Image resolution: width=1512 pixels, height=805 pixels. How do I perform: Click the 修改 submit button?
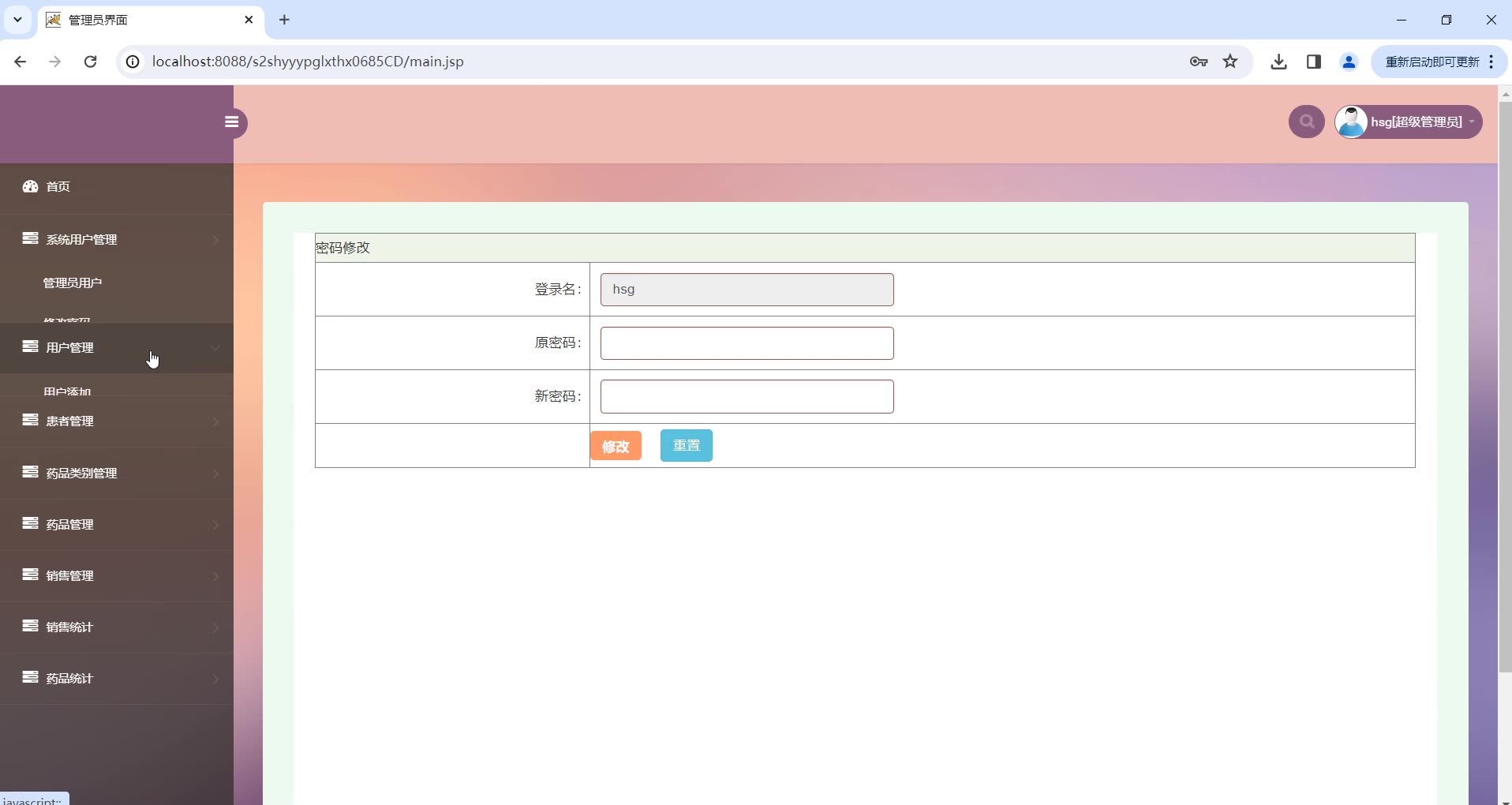[x=615, y=445]
